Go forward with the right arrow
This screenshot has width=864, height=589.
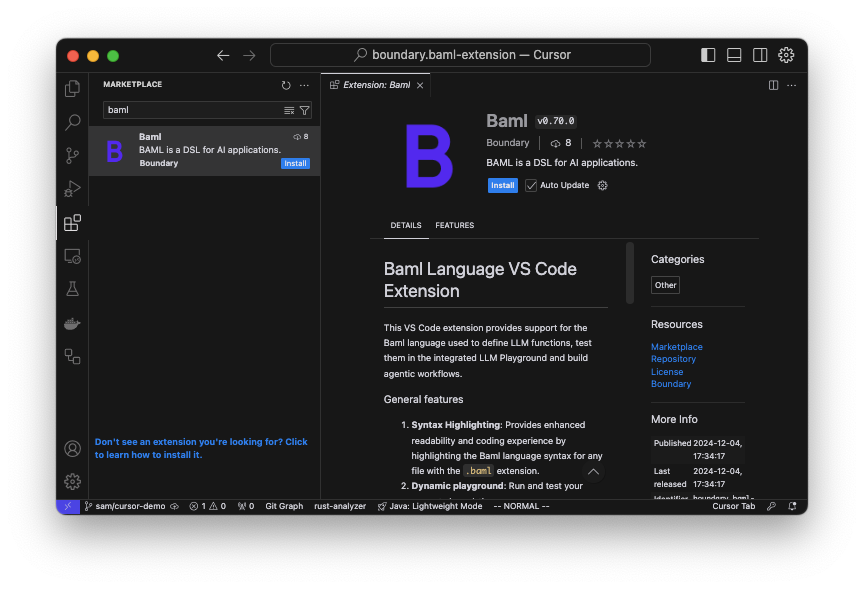250,55
